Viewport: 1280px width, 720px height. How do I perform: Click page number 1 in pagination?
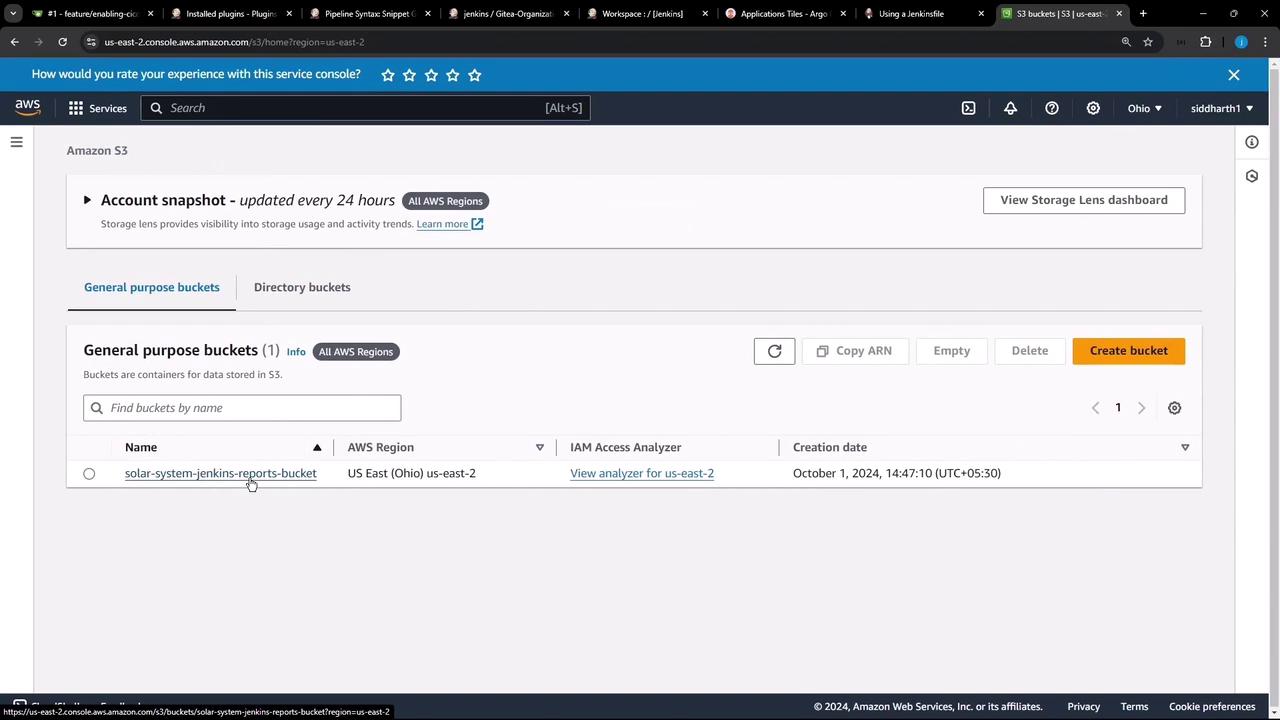click(x=1118, y=408)
